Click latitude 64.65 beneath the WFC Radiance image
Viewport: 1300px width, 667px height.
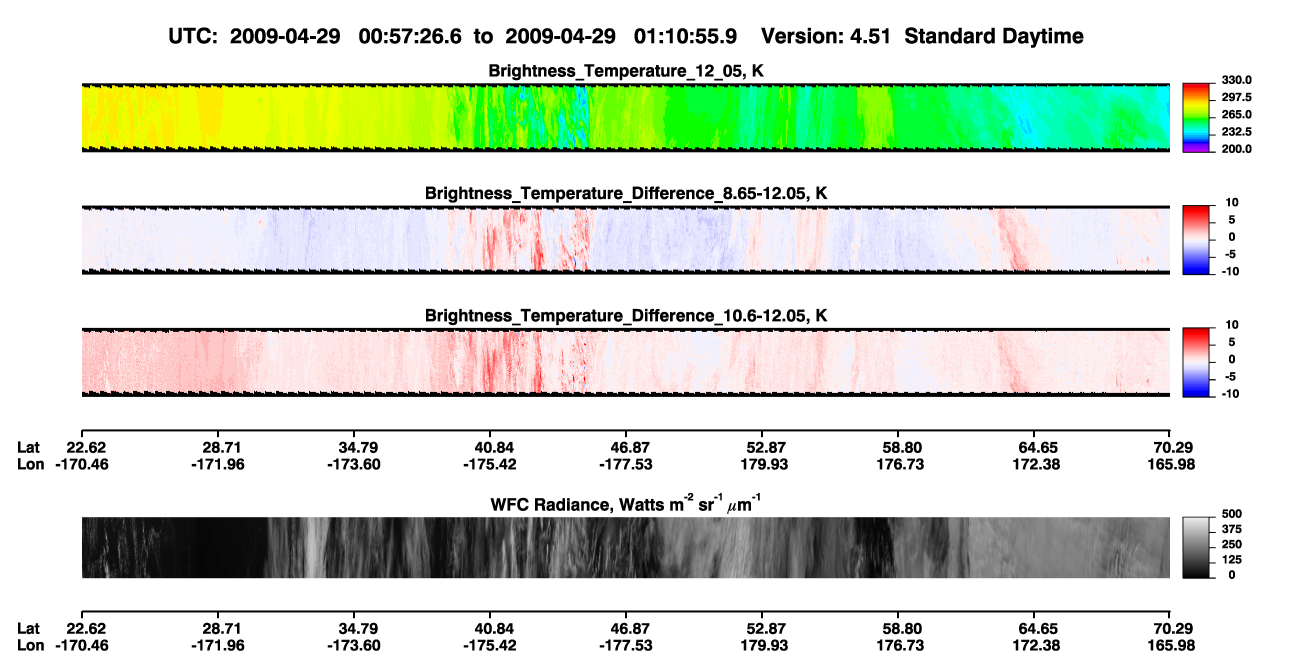1035,628
